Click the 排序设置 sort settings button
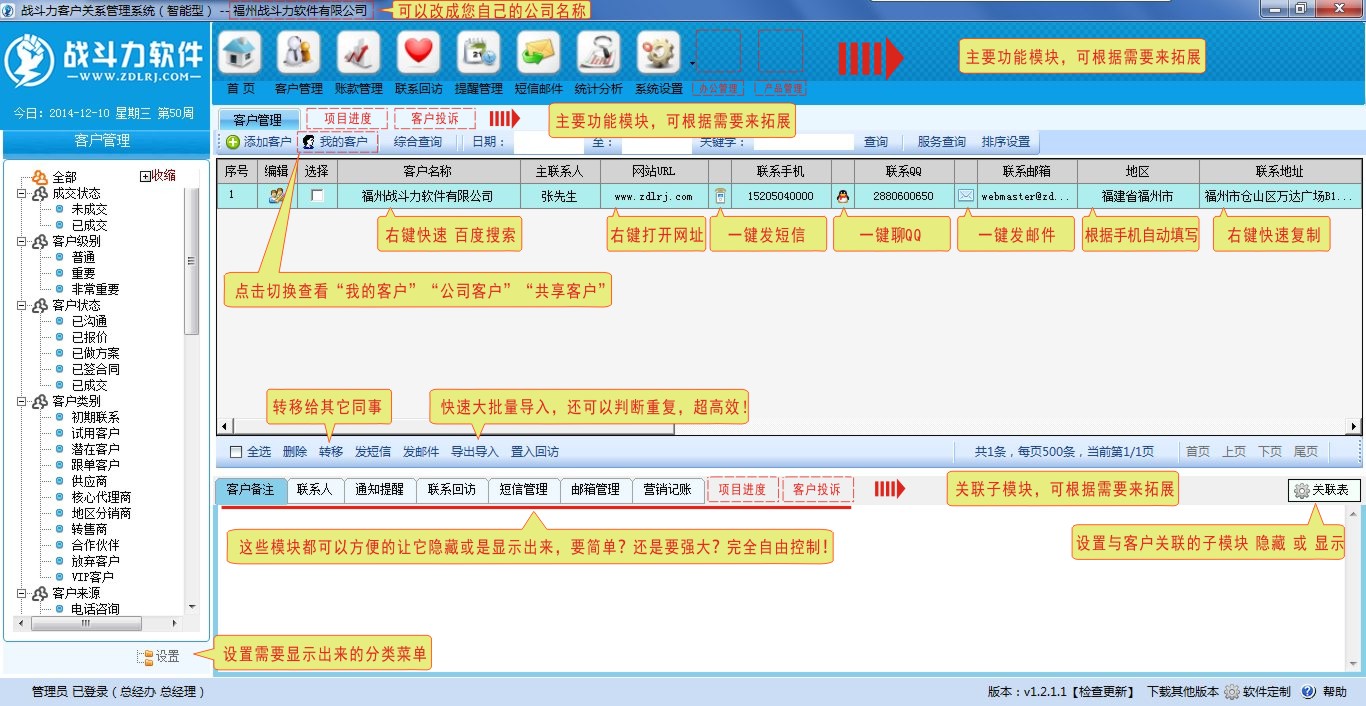1366x706 pixels. point(1005,142)
